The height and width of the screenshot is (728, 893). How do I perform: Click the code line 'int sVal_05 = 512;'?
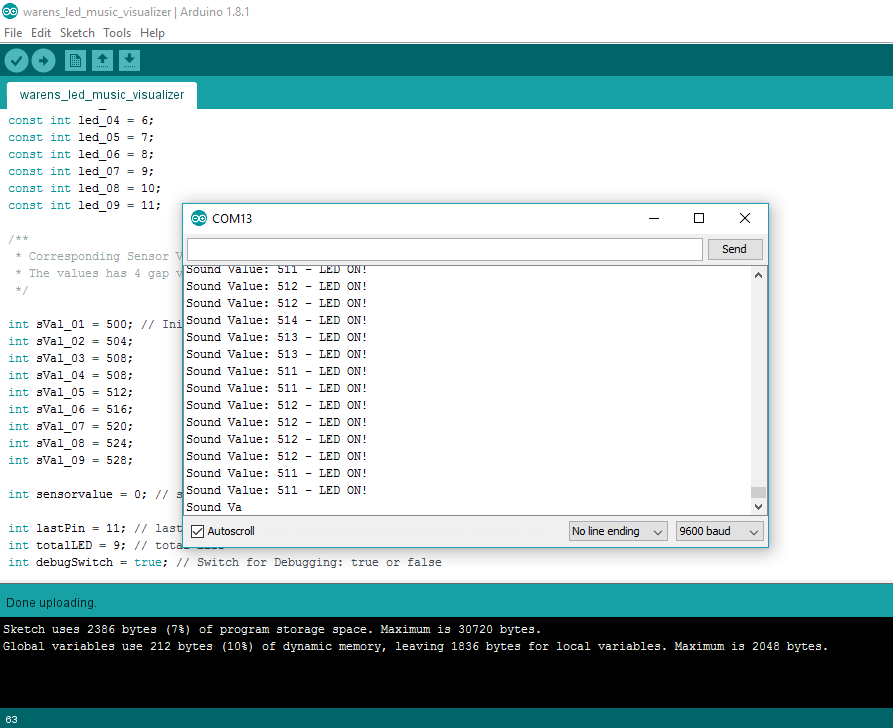70,392
